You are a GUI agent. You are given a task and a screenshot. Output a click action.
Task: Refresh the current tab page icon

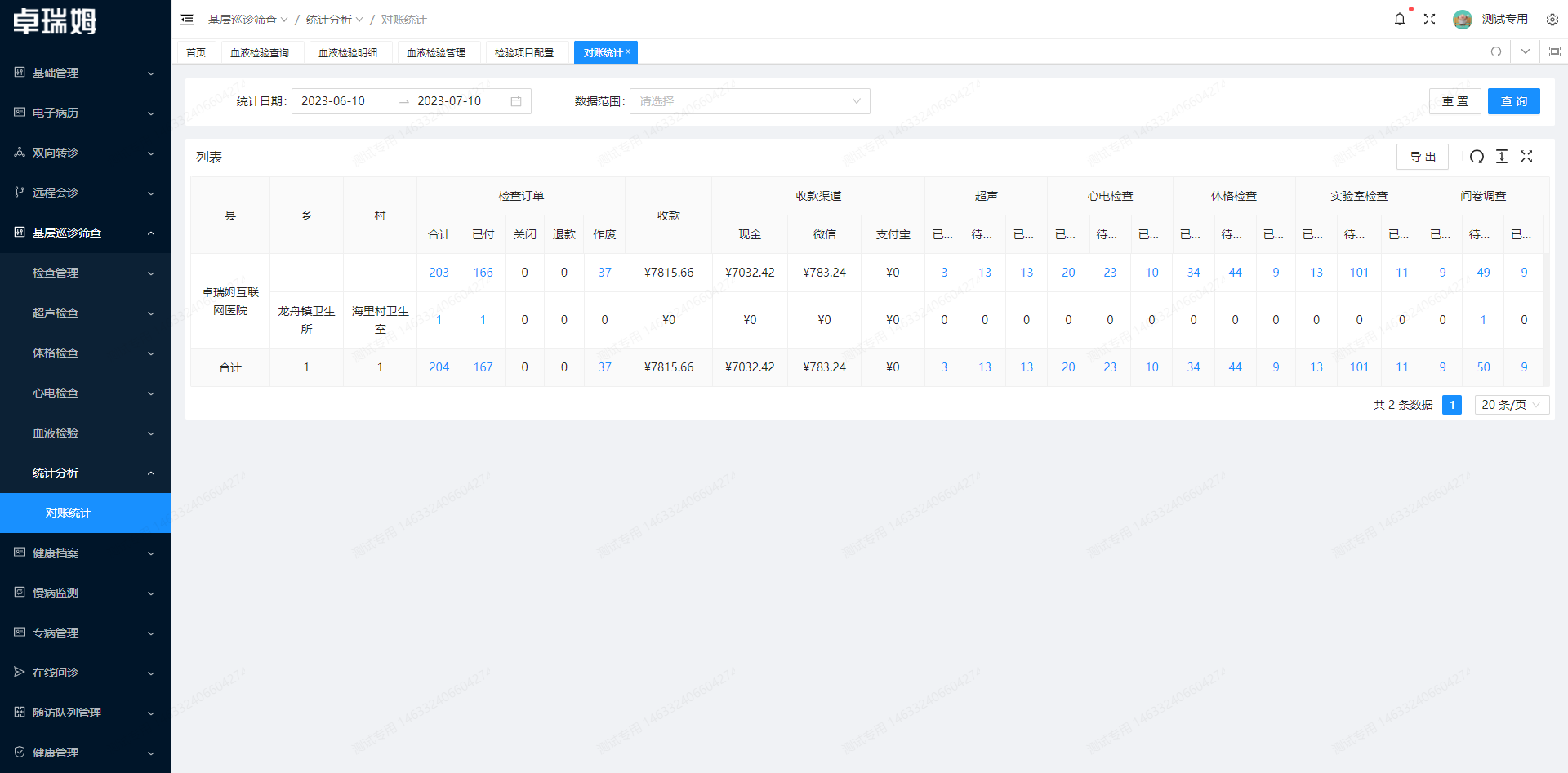click(1496, 51)
